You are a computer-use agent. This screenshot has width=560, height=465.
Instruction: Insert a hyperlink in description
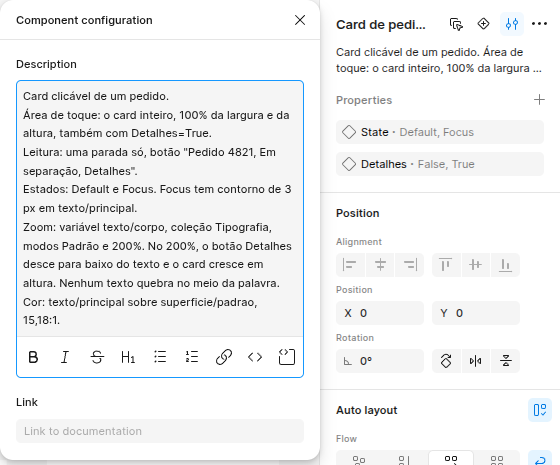tap(224, 357)
